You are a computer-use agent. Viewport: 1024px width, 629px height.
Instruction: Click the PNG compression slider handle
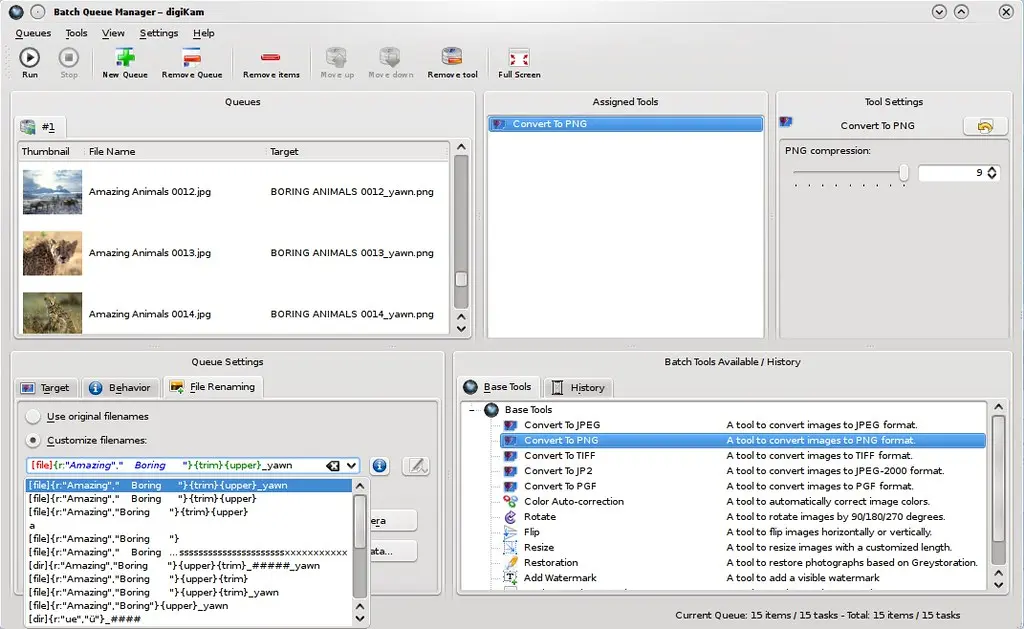(x=904, y=173)
